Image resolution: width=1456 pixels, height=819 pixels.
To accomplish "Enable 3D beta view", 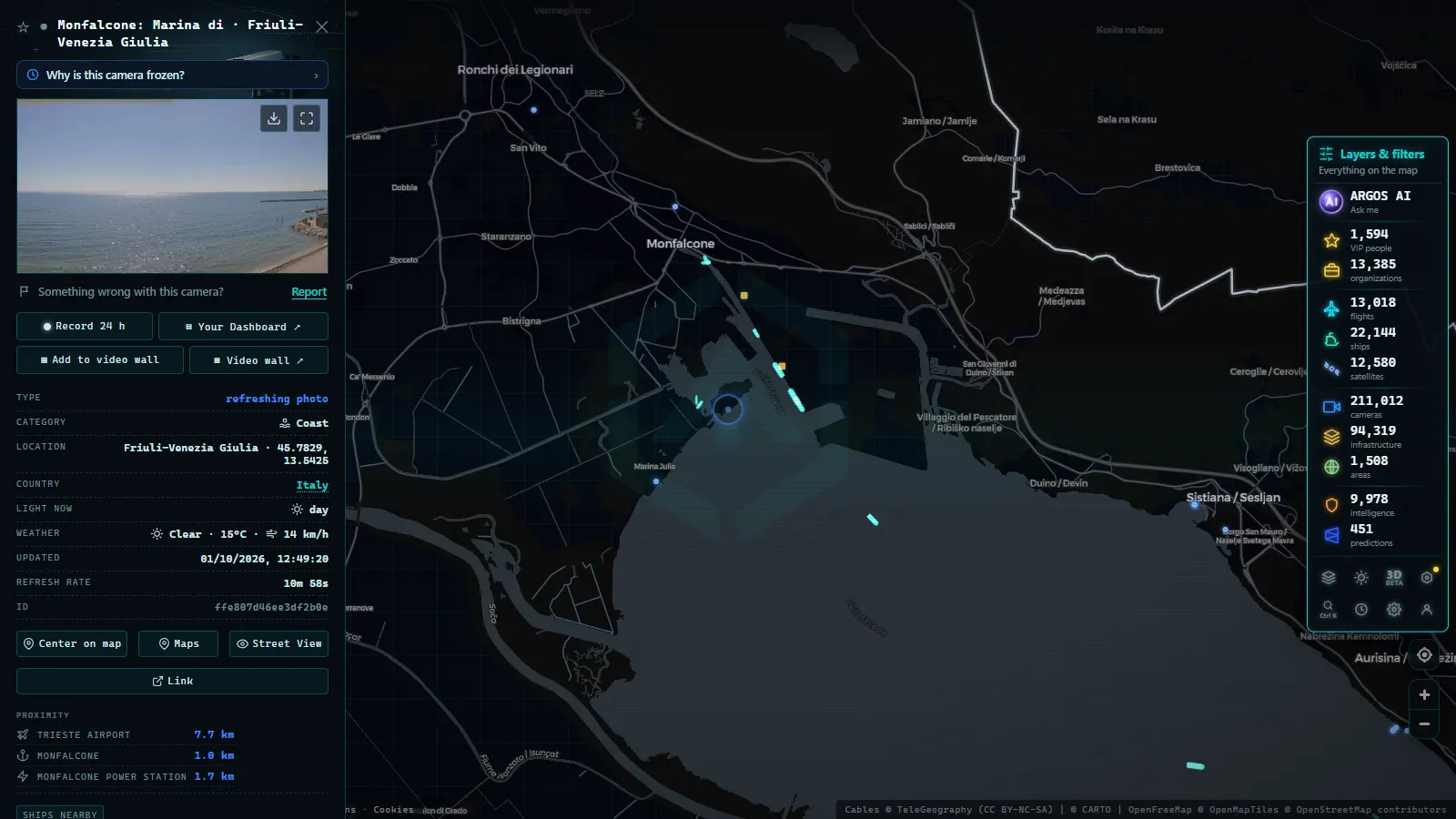I will click(x=1394, y=578).
